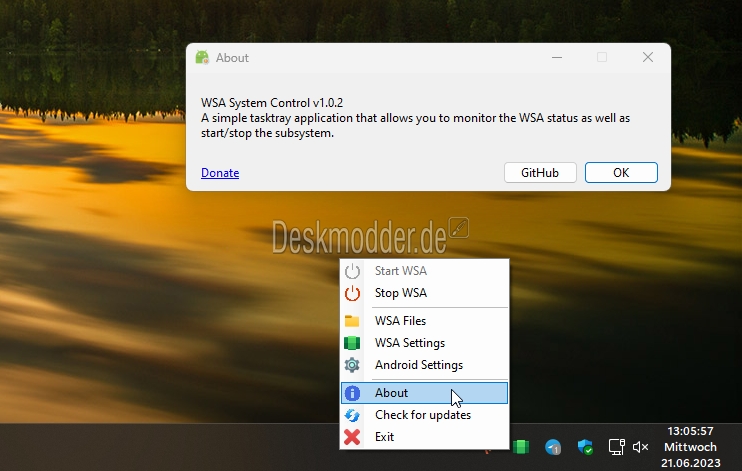Open the network tray icon
The height and width of the screenshot is (471, 742).
[617, 447]
